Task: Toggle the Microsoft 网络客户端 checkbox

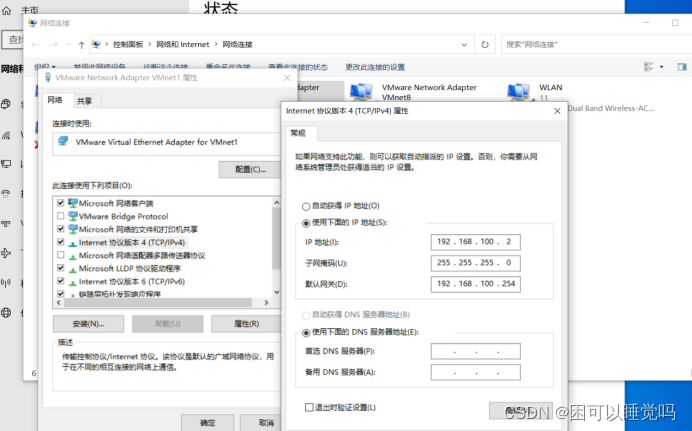Action: point(61,203)
